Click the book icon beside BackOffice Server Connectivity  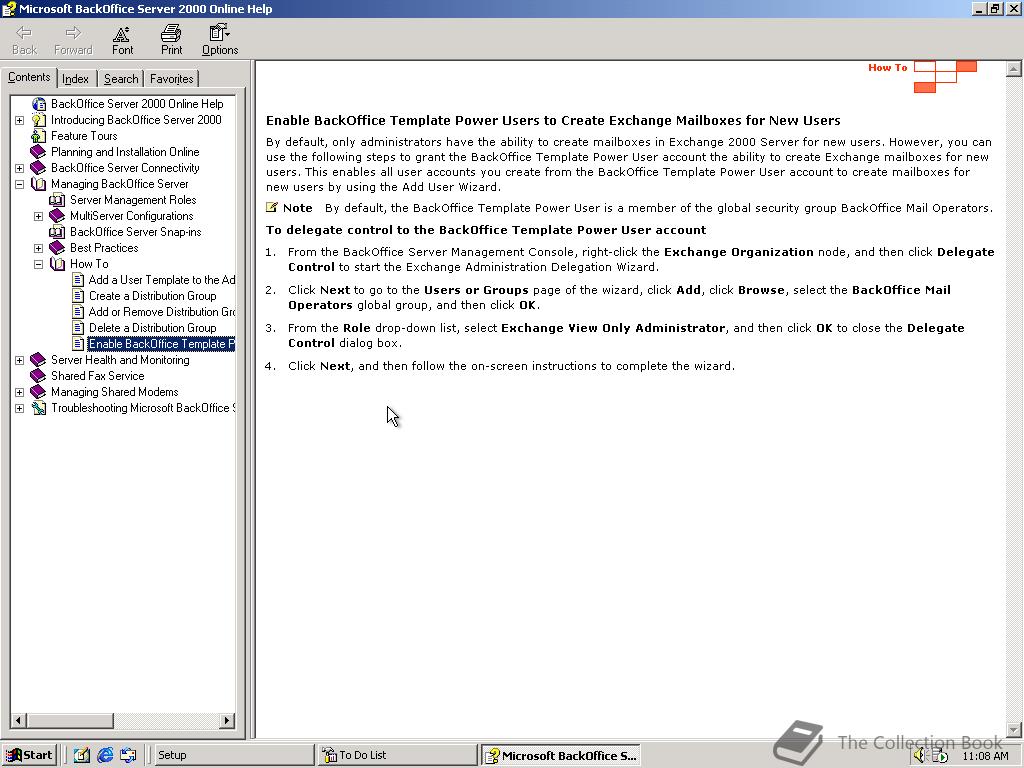(39, 168)
